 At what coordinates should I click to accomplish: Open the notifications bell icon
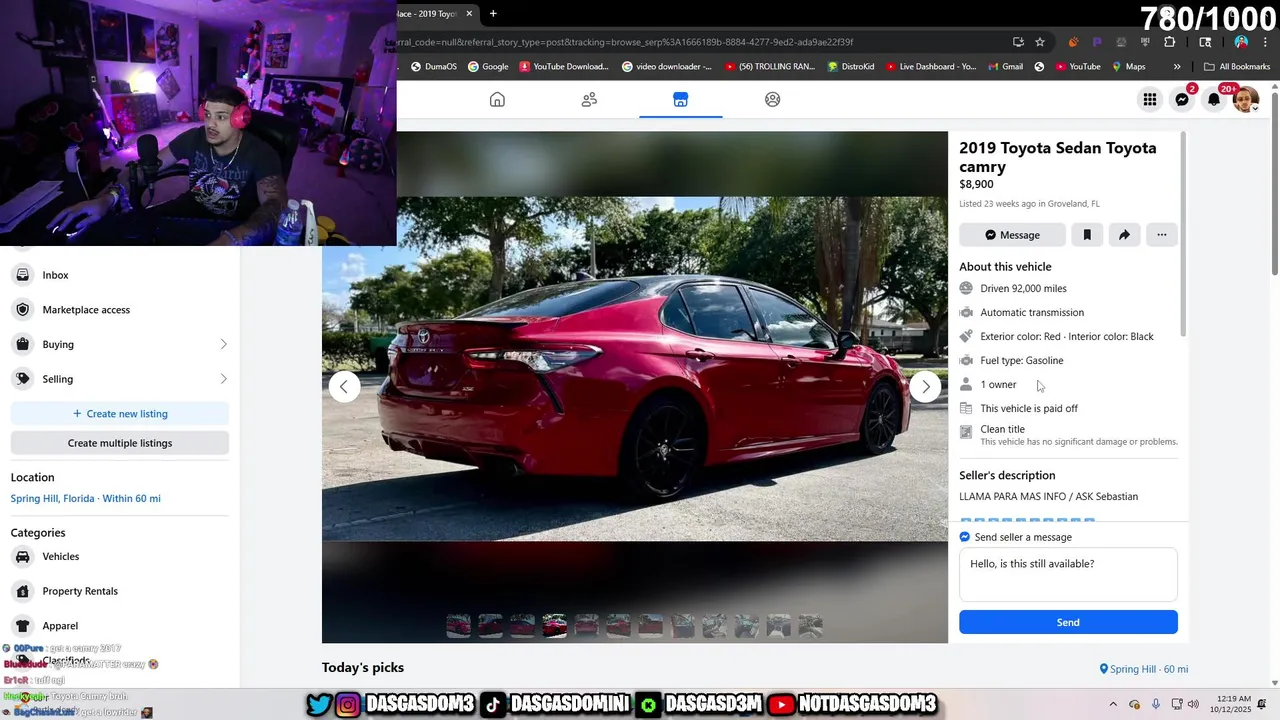click(x=1214, y=99)
